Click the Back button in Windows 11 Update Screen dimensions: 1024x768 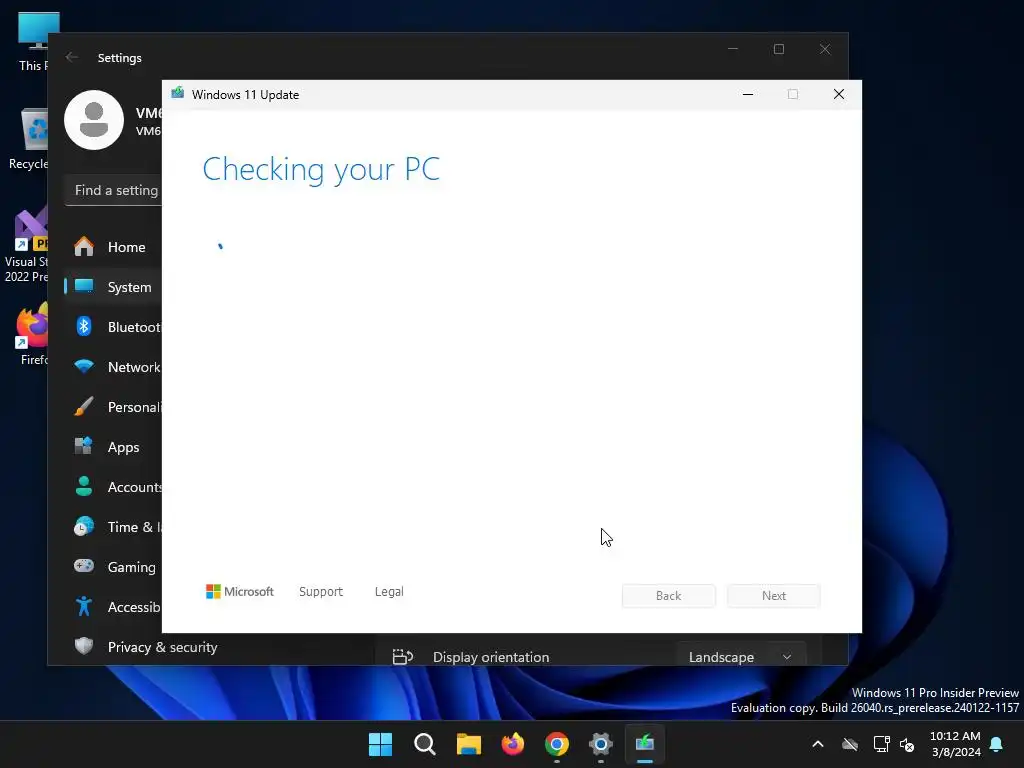pos(668,596)
